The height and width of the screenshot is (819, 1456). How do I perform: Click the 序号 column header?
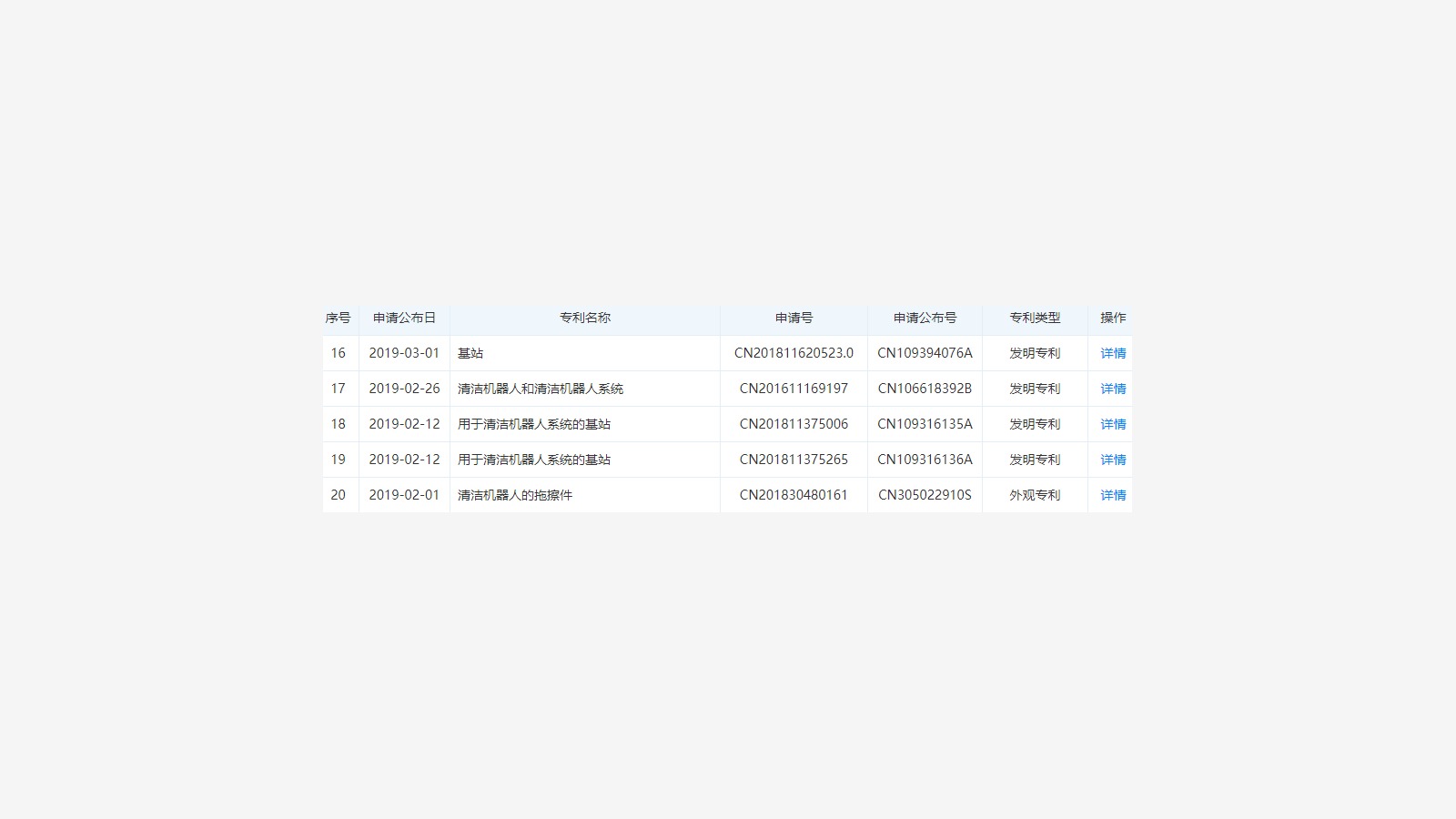(338, 318)
